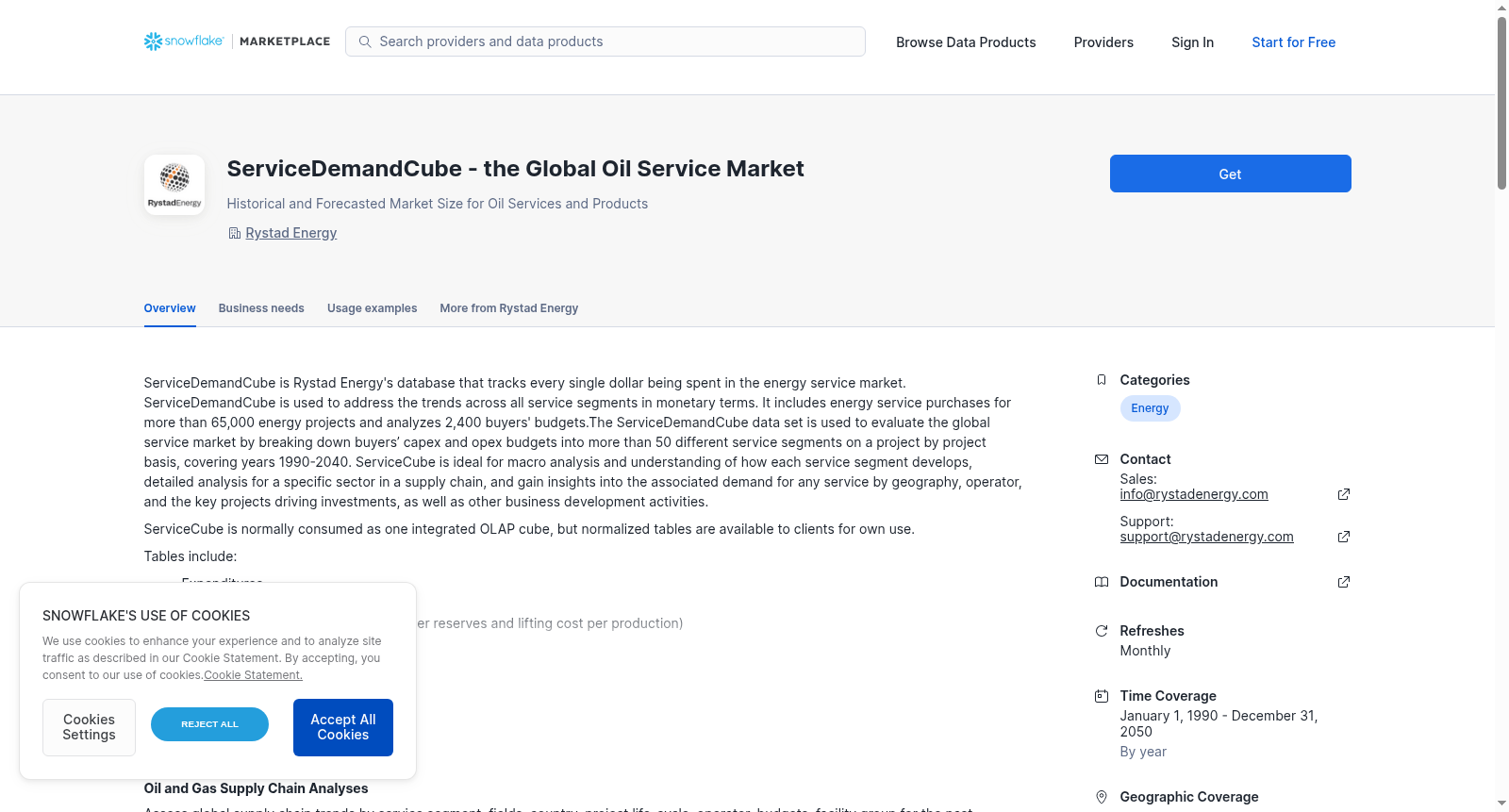
Task: Click 'Tables include:' text
Action: tap(191, 556)
